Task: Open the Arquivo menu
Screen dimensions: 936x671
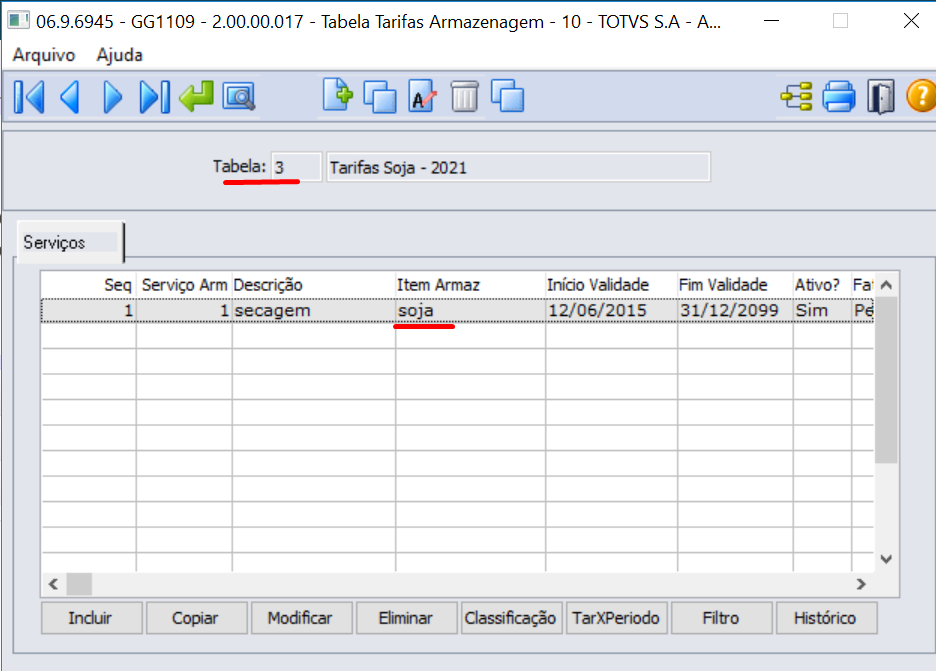Action: pyautogui.click(x=44, y=56)
